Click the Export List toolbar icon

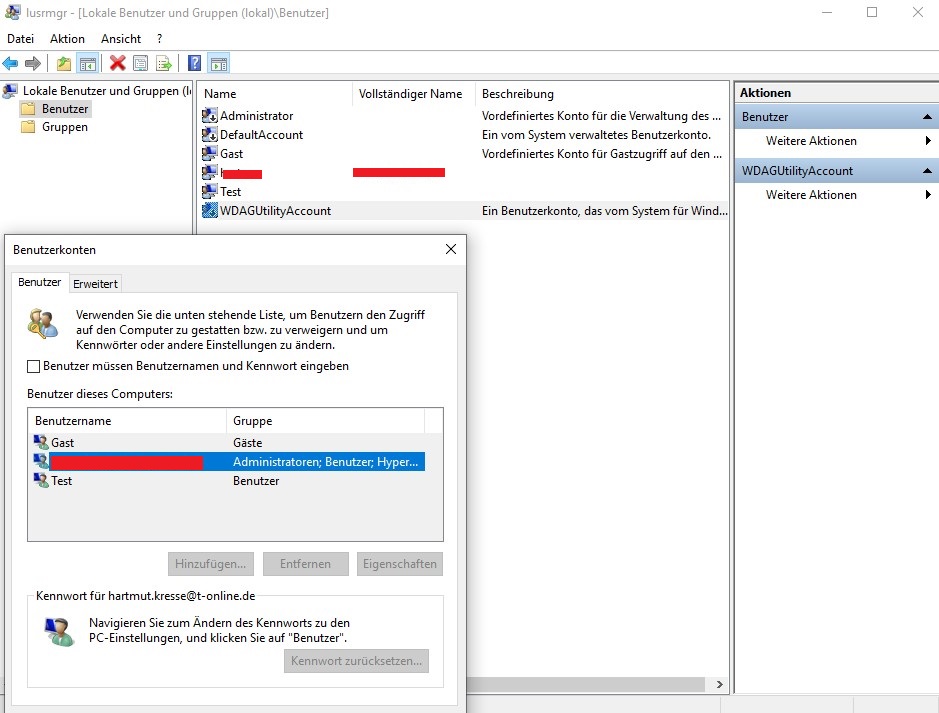164,64
